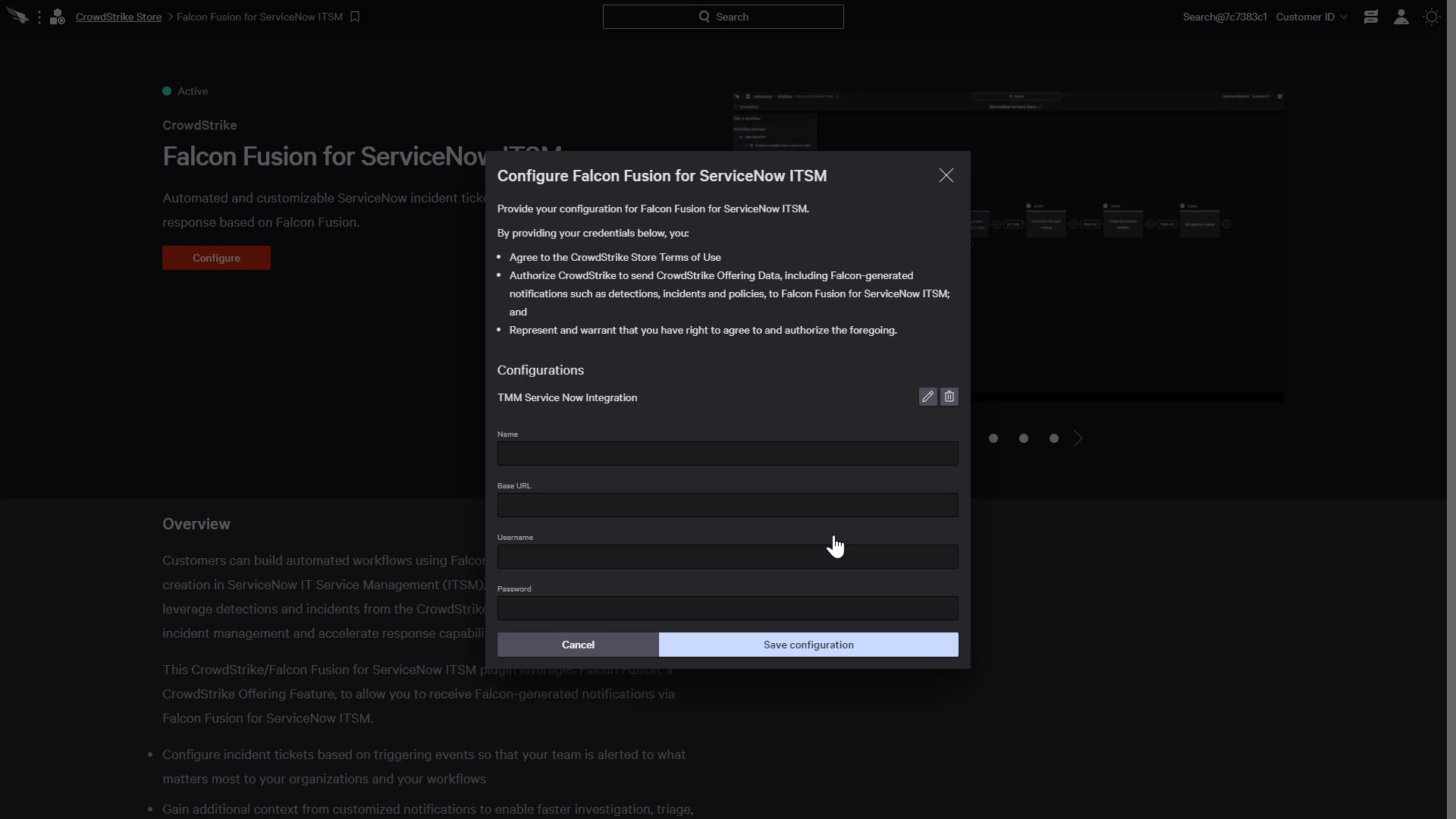Screen dimensions: 1456x819
Task: Select carousel slide indicator dot one
Action: pyautogui.click(x=993, y=438)
